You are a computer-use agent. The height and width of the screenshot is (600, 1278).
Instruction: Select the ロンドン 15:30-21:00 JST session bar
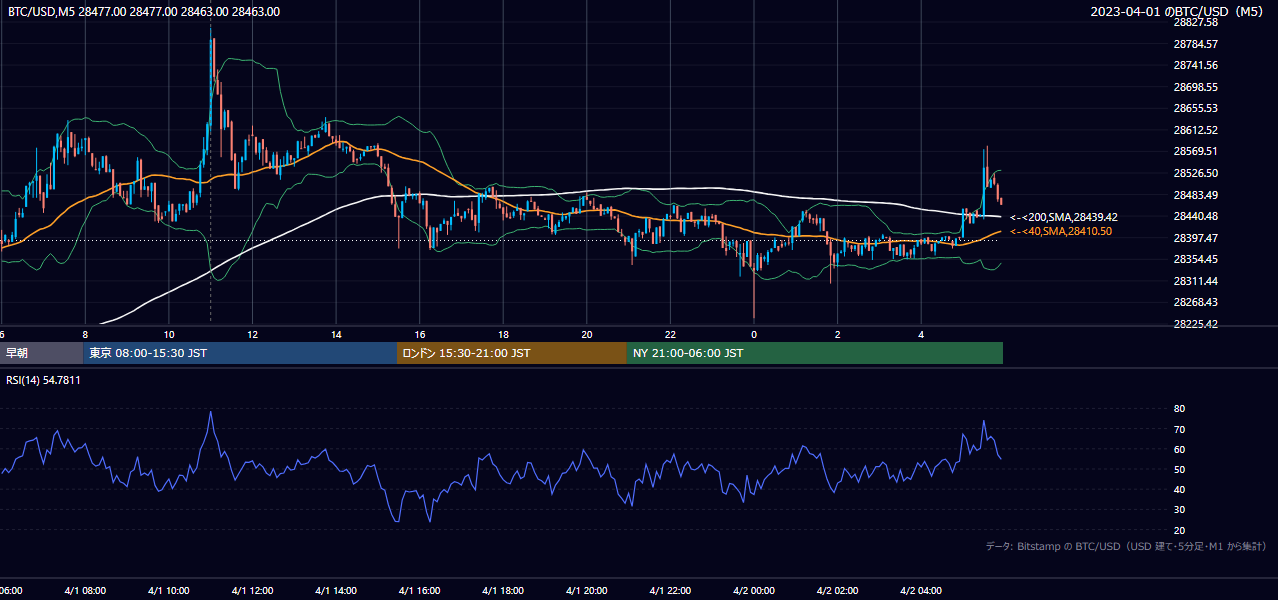[x=512, y=353]
